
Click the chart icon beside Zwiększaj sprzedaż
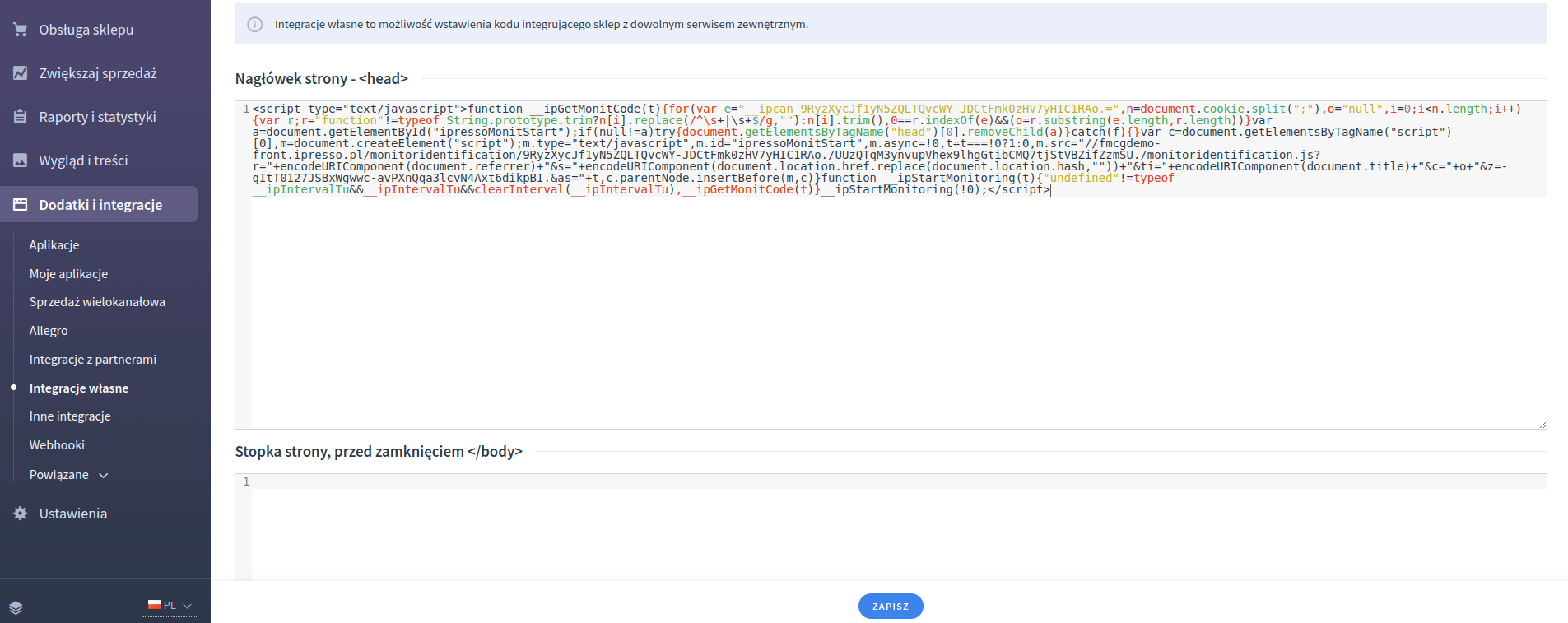[x=21, y=73]
